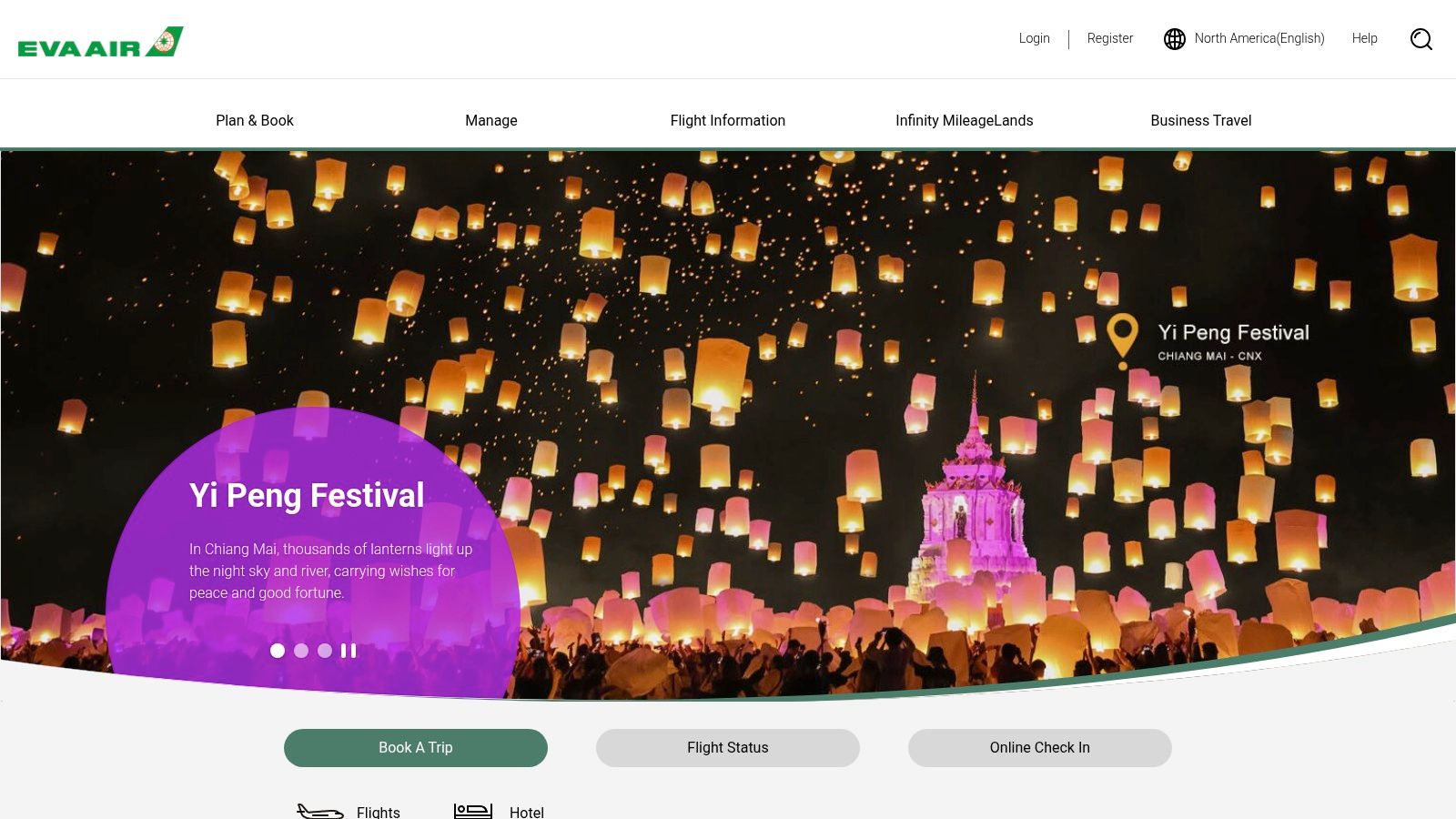Click the Yi Peng Festival location pin
The width and height of the screenshot is (1456, 819).
[x=1122, y=340]
